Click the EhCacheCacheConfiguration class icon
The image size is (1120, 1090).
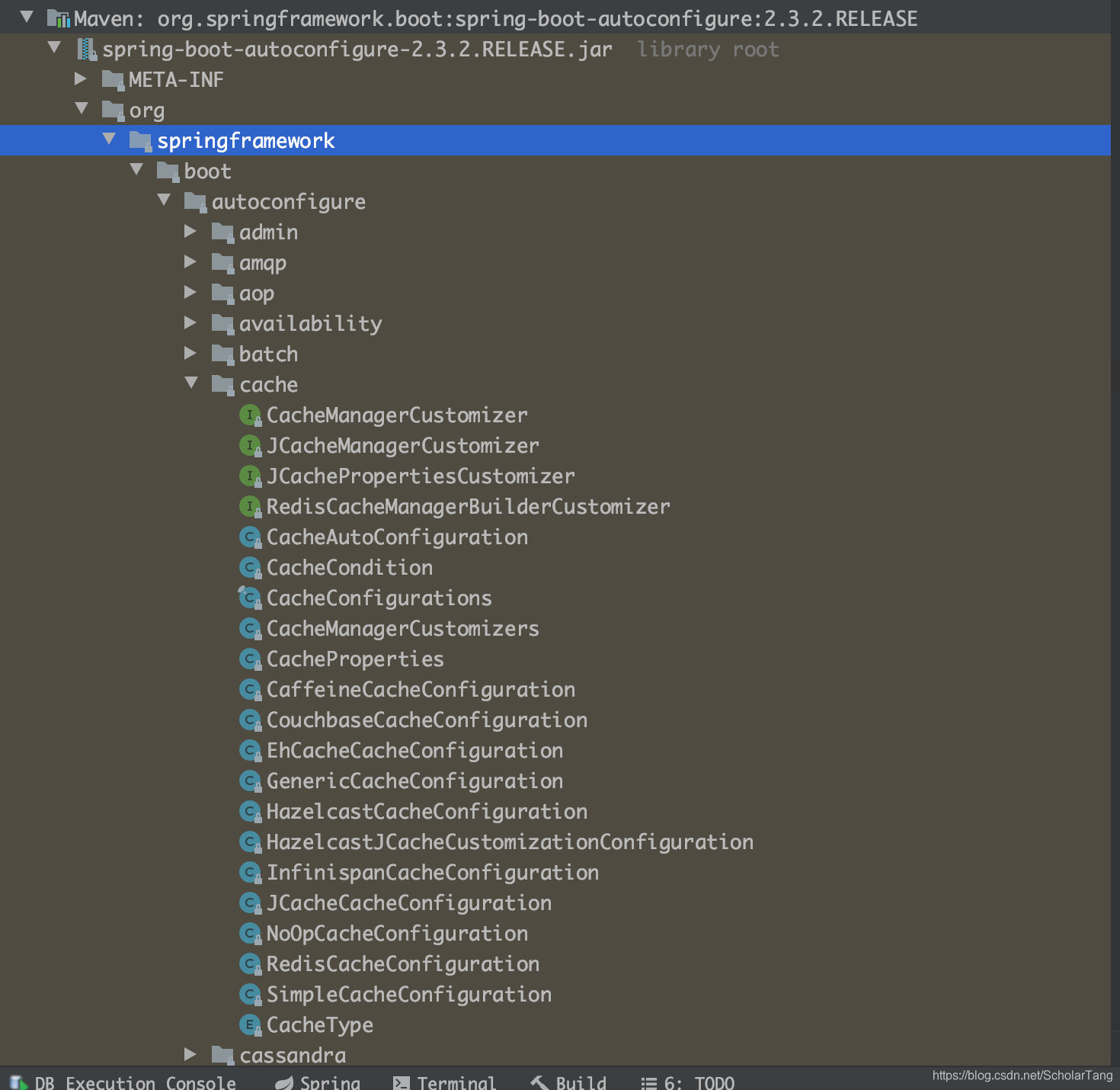click(250, 751)
